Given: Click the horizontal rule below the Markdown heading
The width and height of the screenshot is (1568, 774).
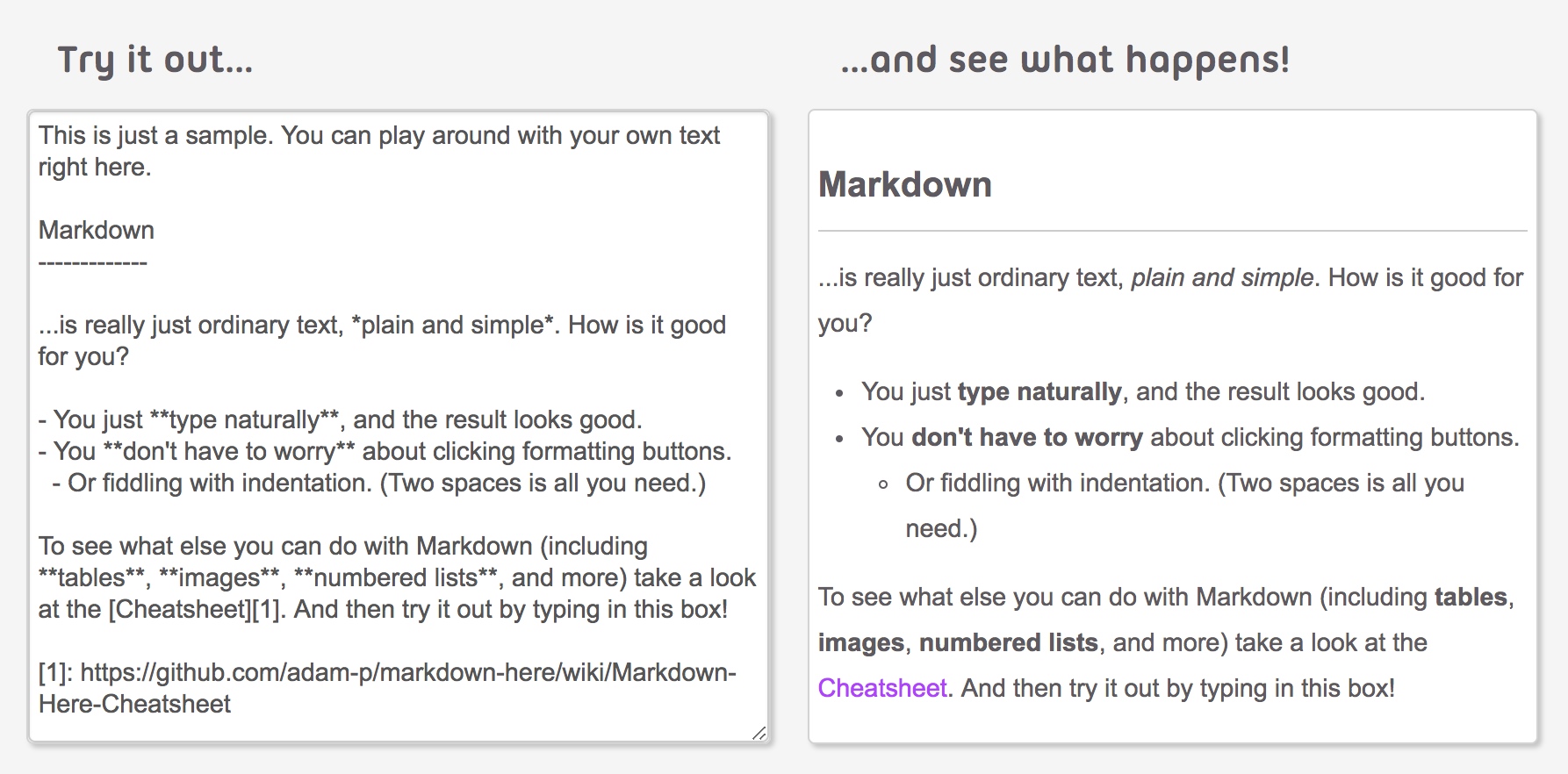Looking at the screenshot, I should (x=1172, y=231).
